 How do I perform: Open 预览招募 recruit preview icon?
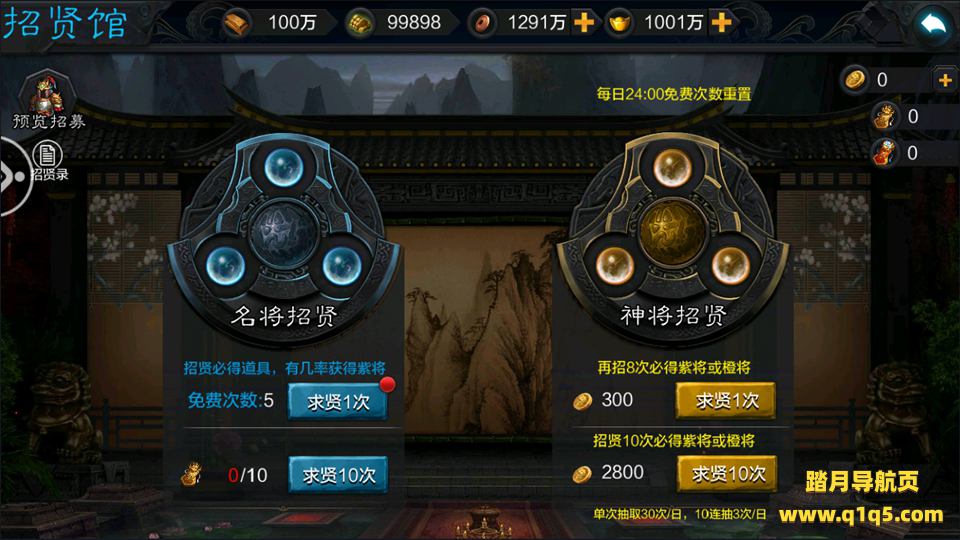(x=48, y=100)
